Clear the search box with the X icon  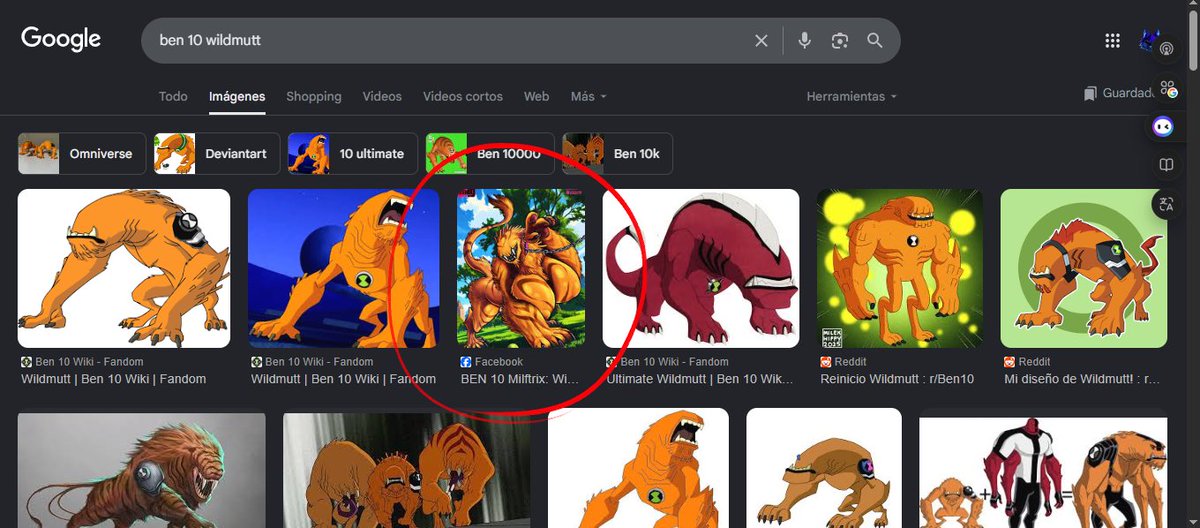[x=761, y=41]
